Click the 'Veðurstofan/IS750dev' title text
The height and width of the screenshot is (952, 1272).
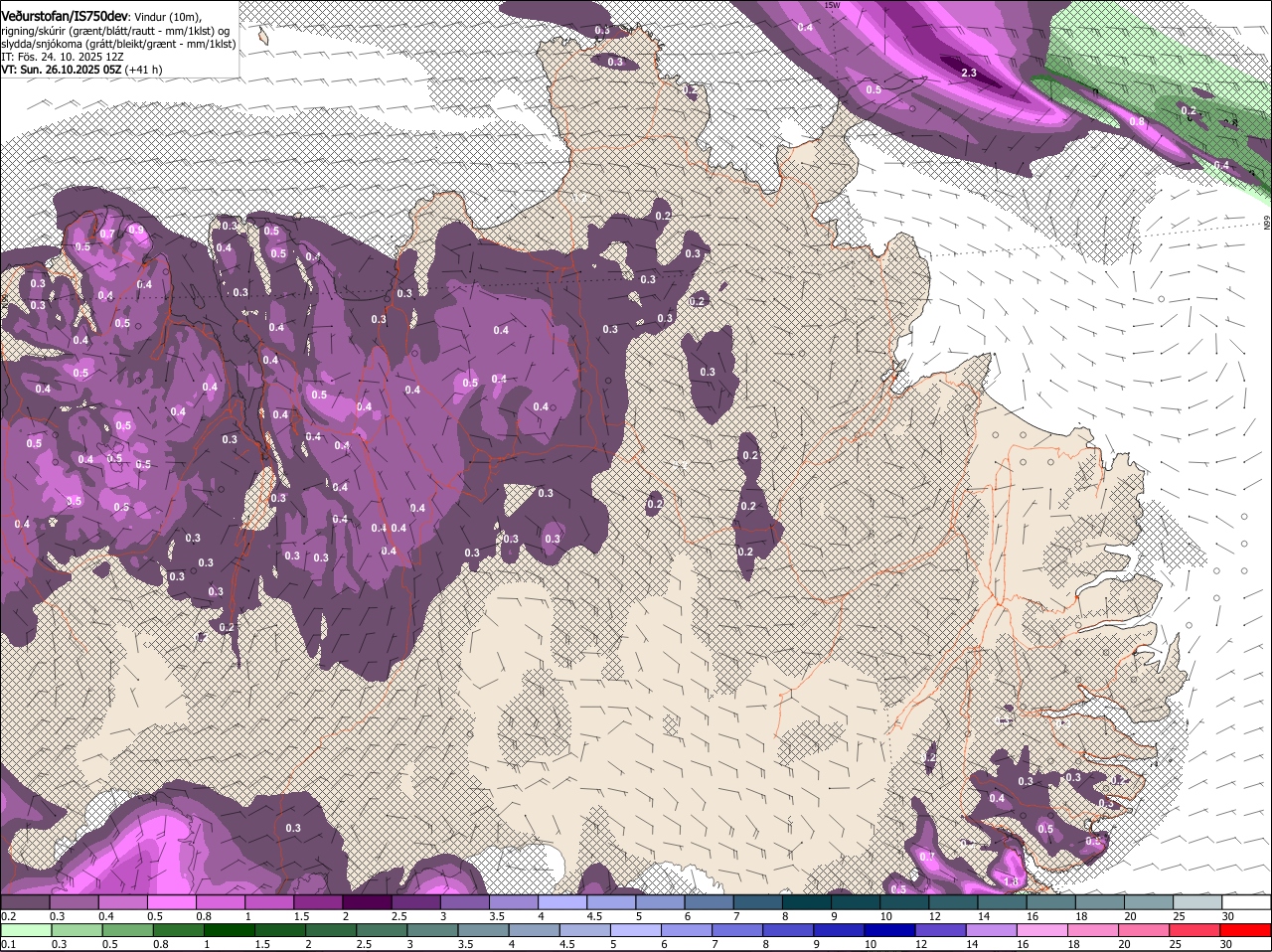coord(65,15)
